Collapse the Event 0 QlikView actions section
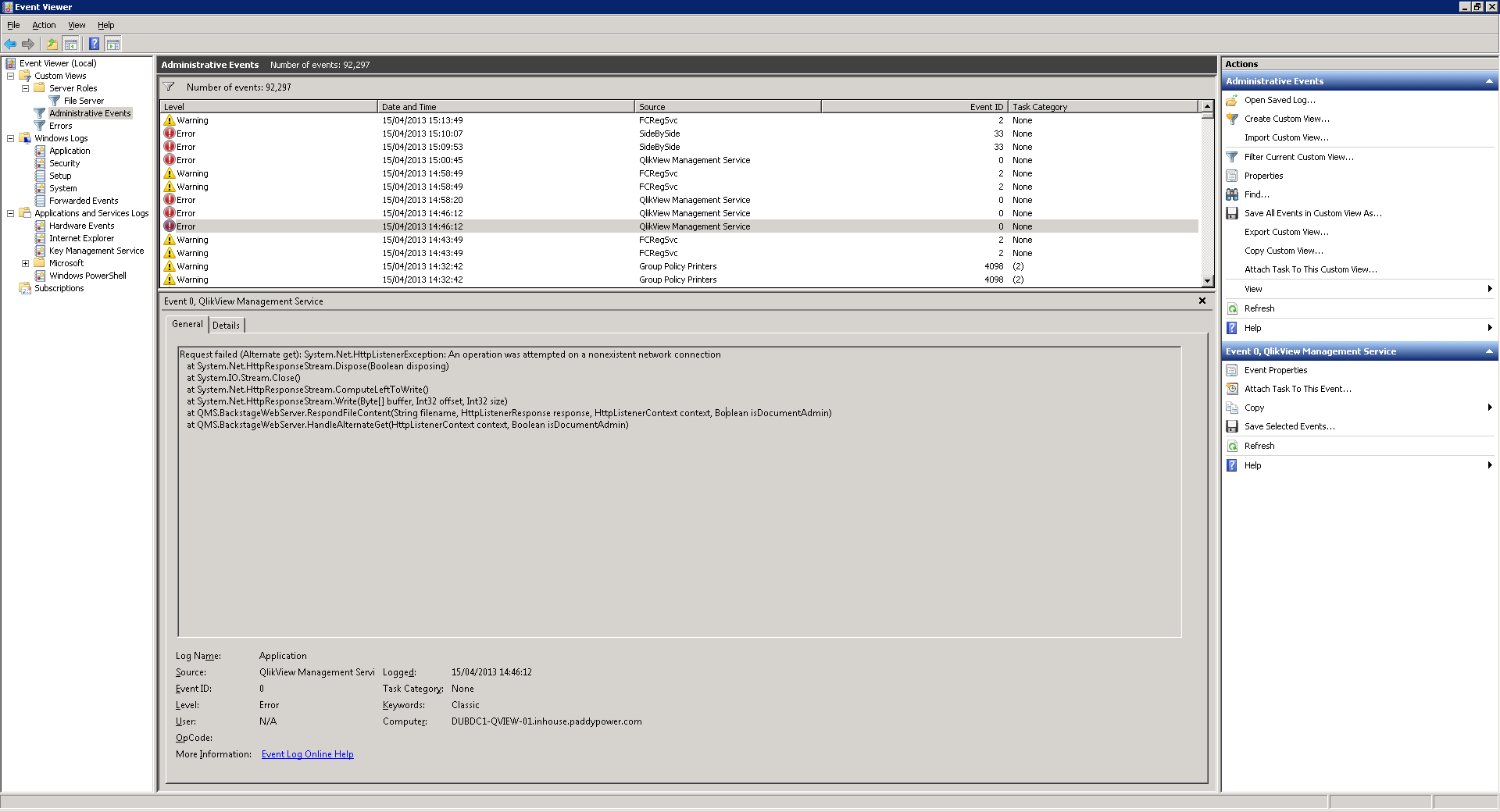This screenshot has height=812, width=1500. click(1489, 351)
